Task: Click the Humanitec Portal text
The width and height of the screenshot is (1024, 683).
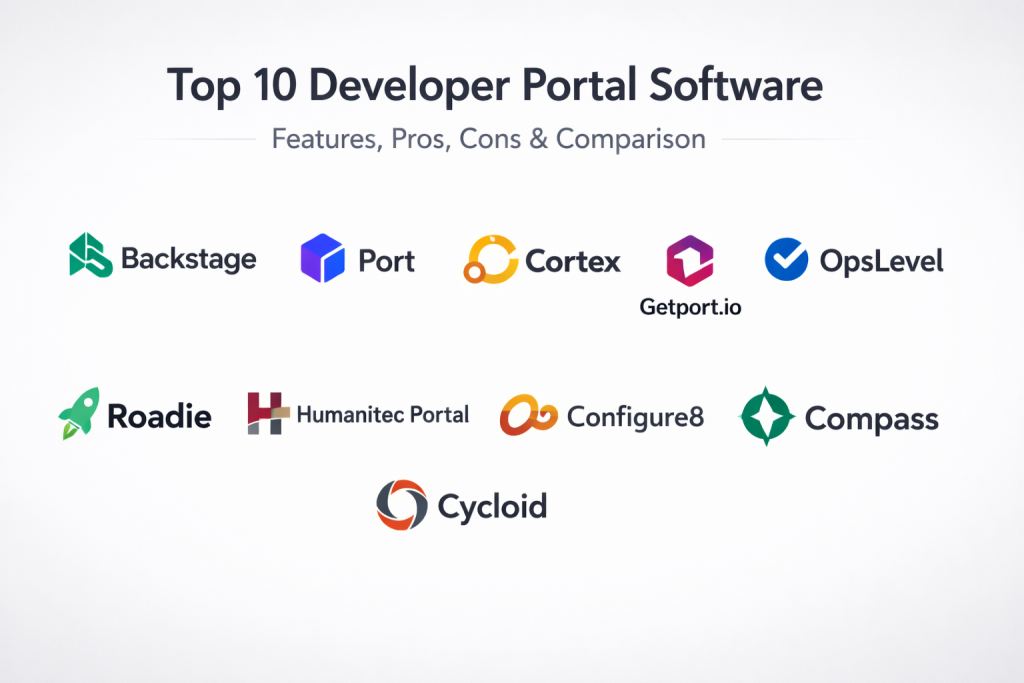Action: coord(383,414)
